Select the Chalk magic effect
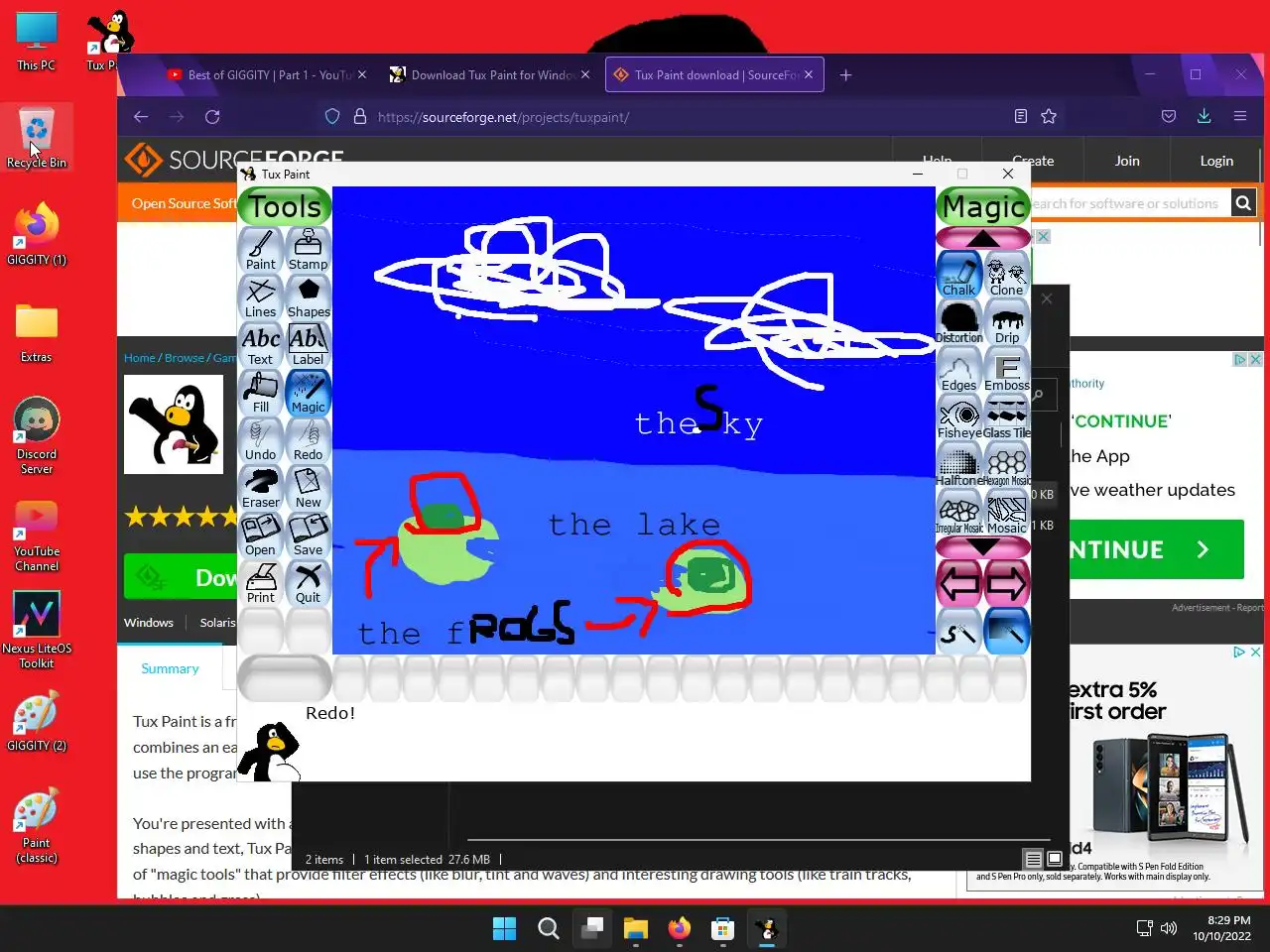 (x=959, y=275)
